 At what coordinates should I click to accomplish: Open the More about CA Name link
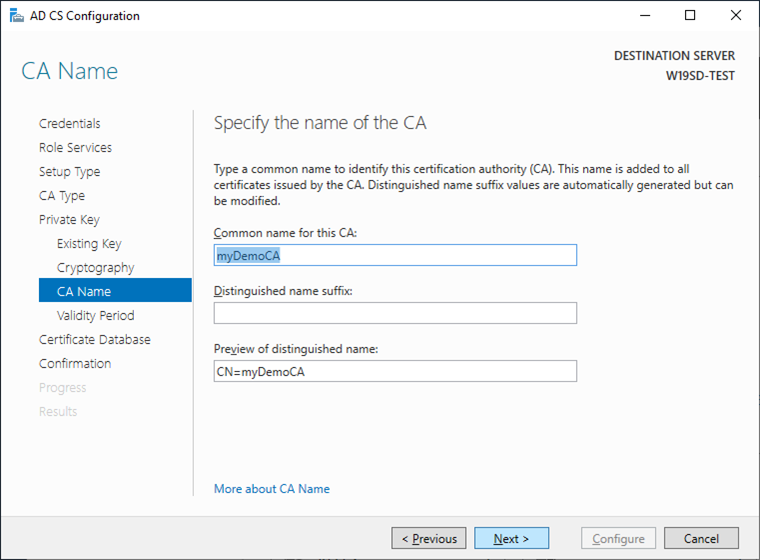(x=272, y=489)
